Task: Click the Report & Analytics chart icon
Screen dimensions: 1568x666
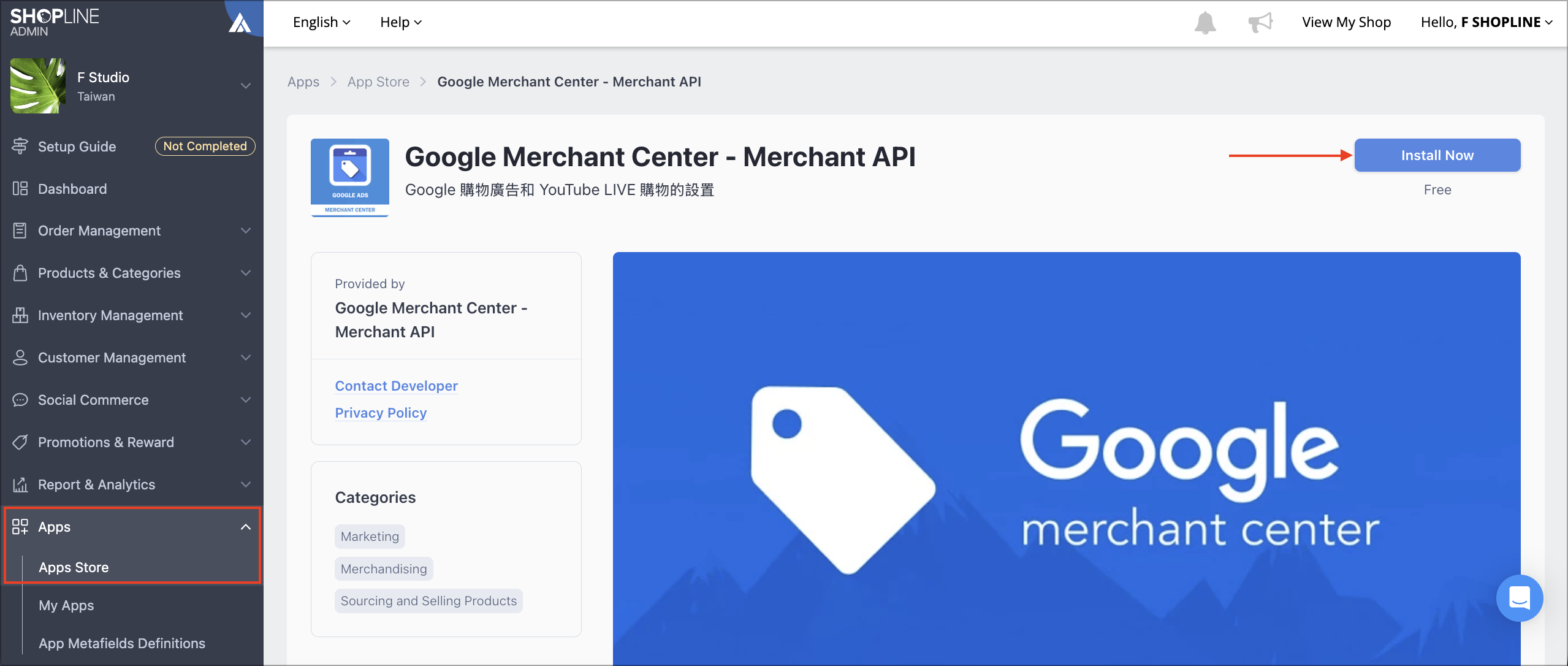Action: (x=20, y=484)
